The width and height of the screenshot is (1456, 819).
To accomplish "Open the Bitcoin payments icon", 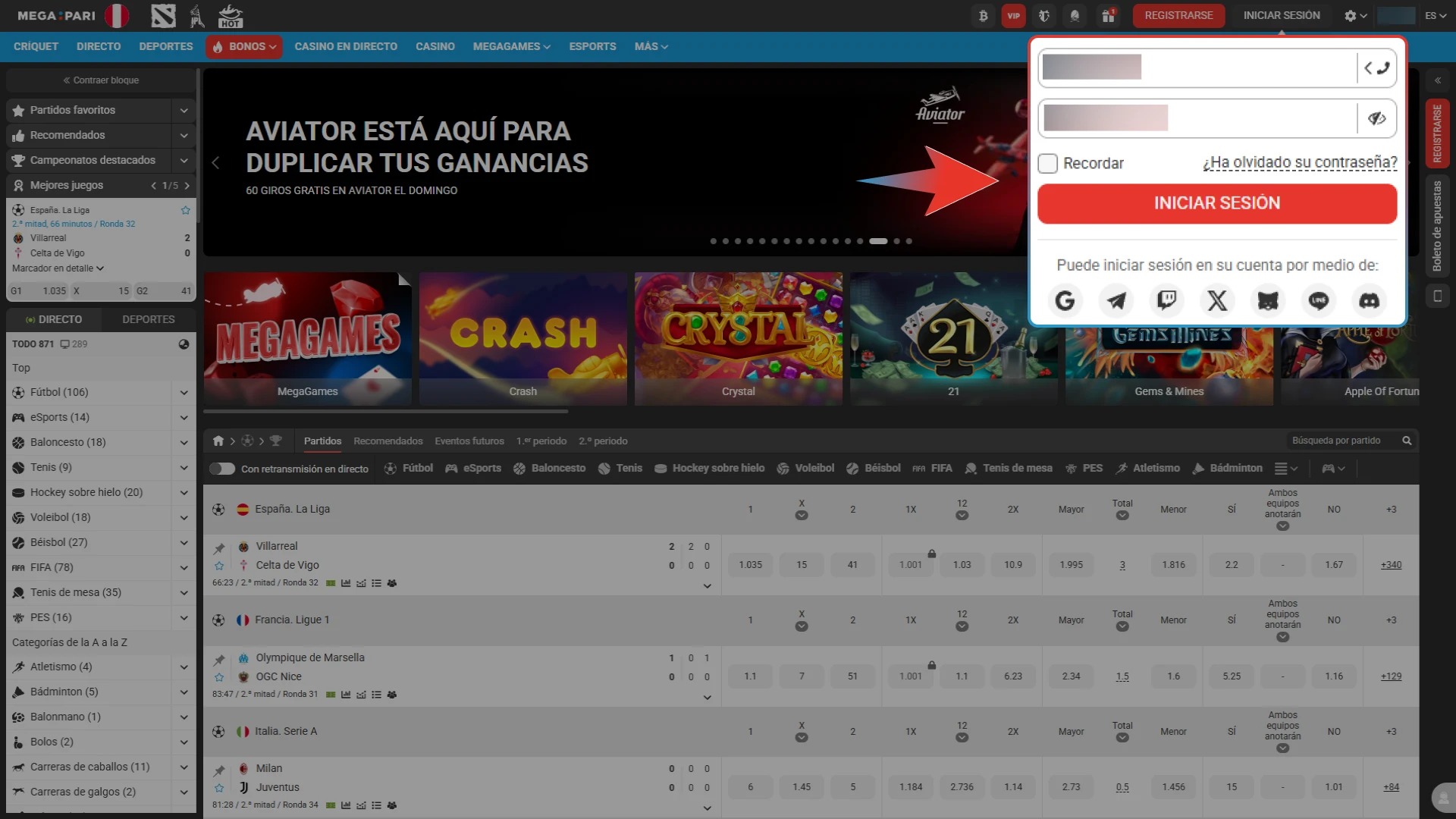I will [983, 15].
